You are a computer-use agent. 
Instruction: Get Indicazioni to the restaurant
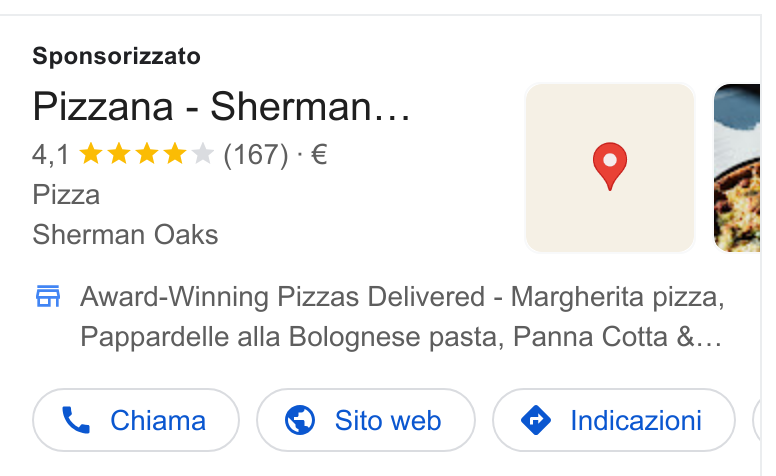614,420
